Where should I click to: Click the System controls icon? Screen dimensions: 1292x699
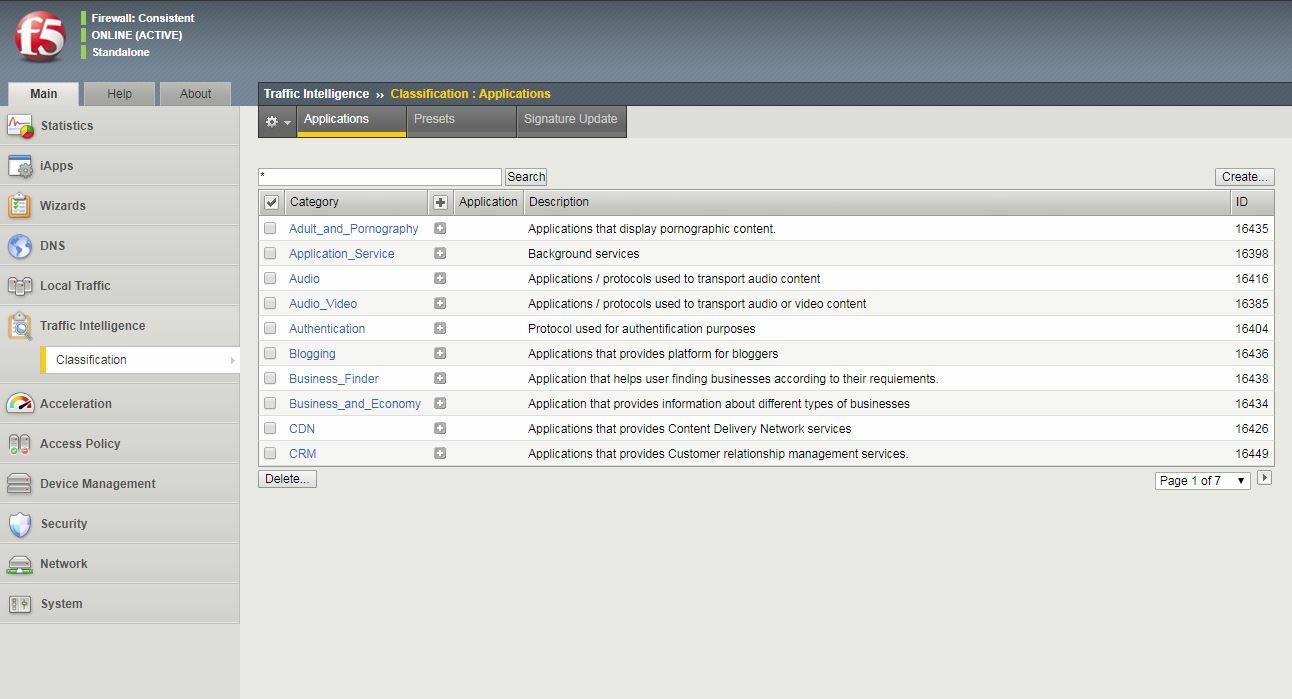(20, 604)
